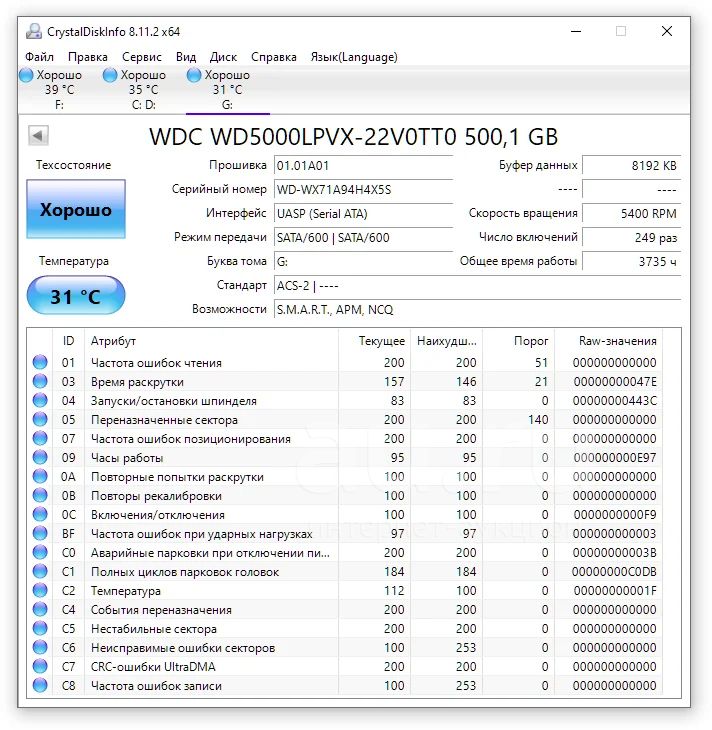The image size is (712, 730).
Task: Click the blue Хорошо health status button
Action: tap(76, 209)
